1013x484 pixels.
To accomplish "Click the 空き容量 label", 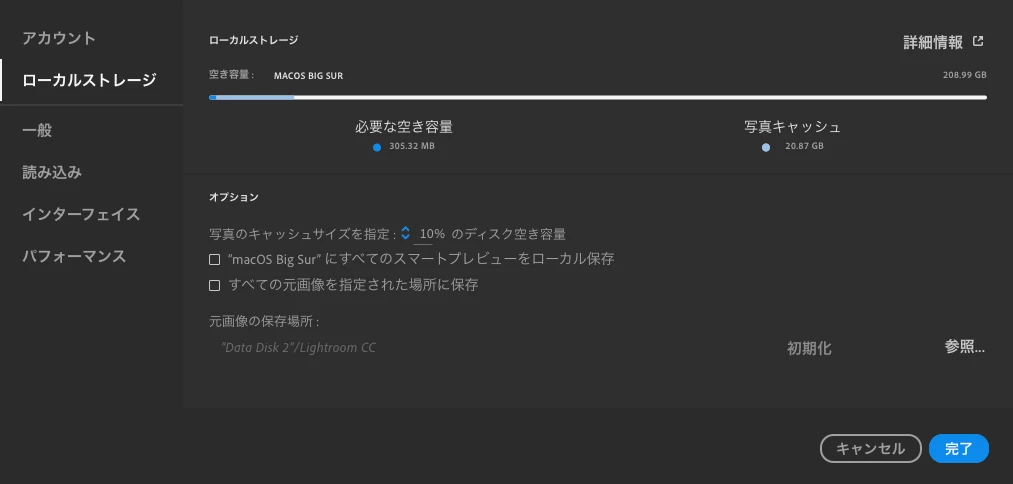I will point(231,75).
